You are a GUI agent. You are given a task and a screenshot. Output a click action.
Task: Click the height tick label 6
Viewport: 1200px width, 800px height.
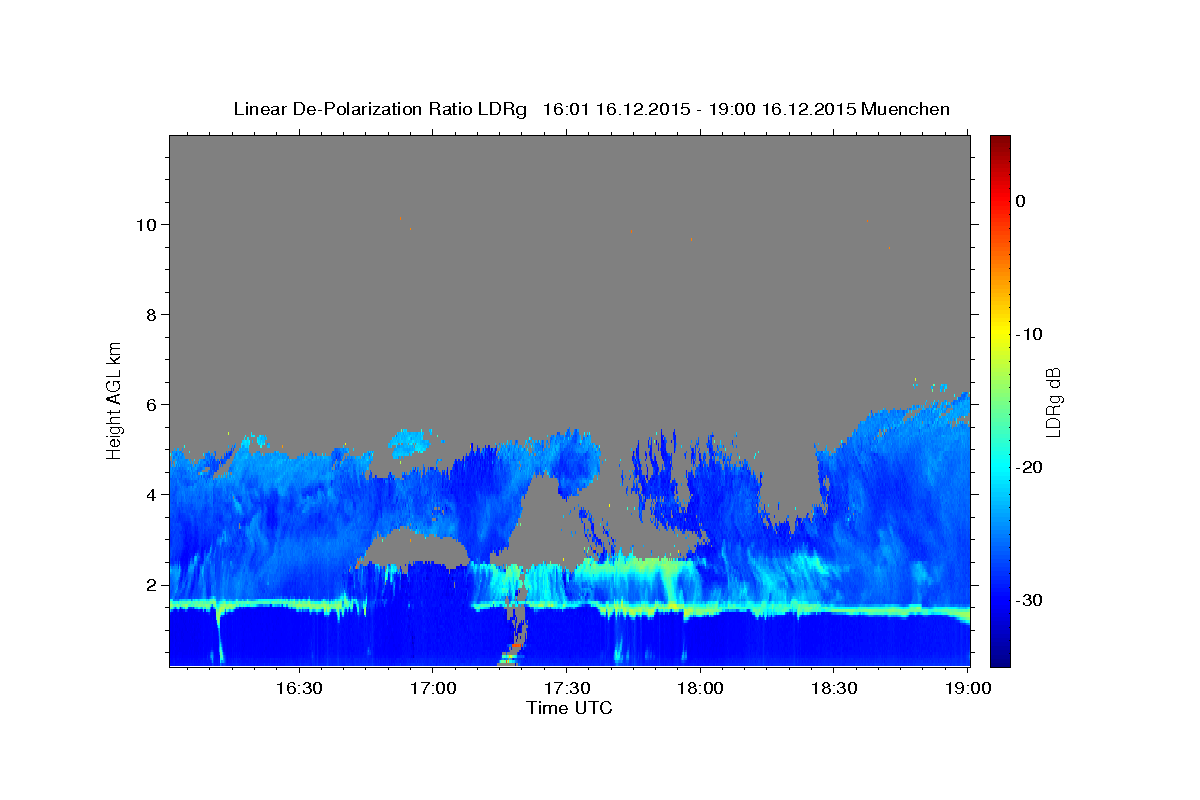click(152, 405)
